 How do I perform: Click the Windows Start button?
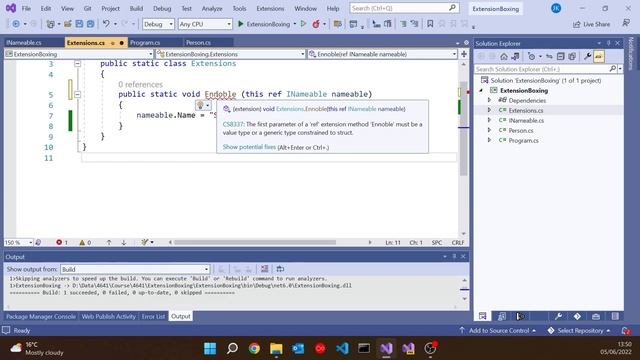pyautogui.click(x=210, y=348)
